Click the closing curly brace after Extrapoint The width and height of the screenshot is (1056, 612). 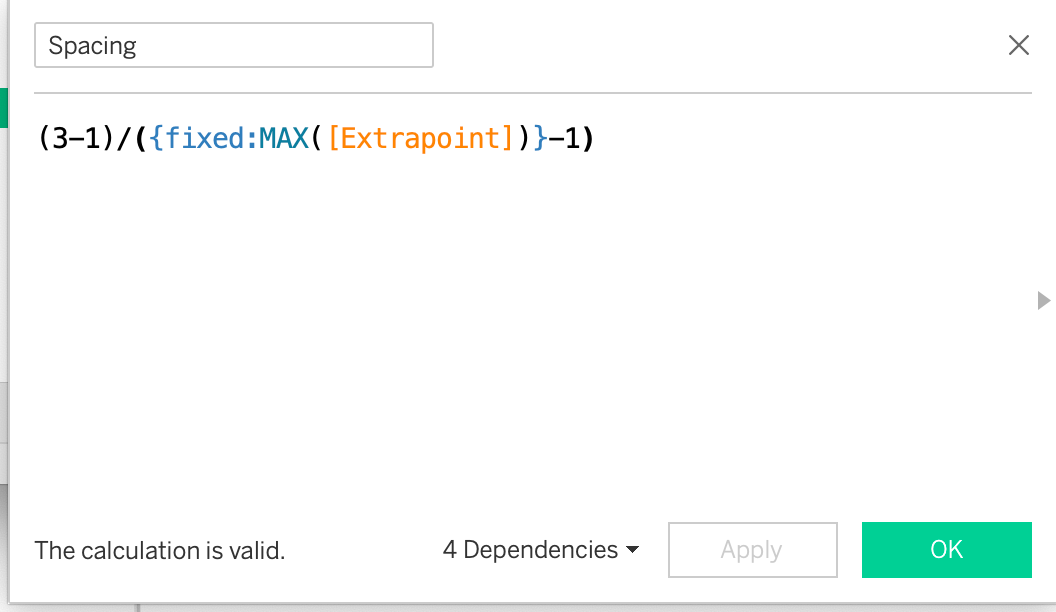coord(539,138)
